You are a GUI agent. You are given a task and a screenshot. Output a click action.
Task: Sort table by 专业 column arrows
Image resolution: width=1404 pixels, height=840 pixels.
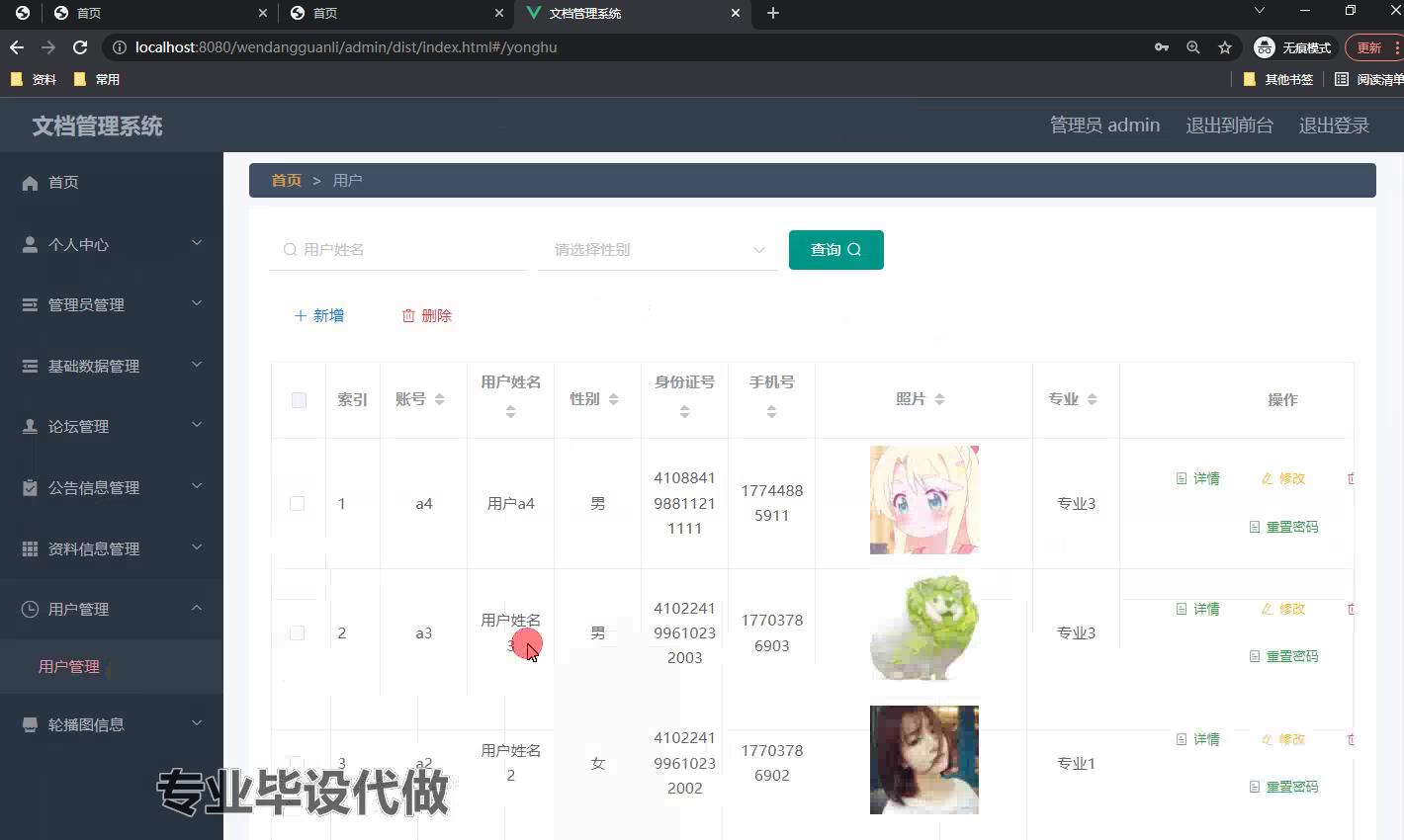coord(1092,399)
